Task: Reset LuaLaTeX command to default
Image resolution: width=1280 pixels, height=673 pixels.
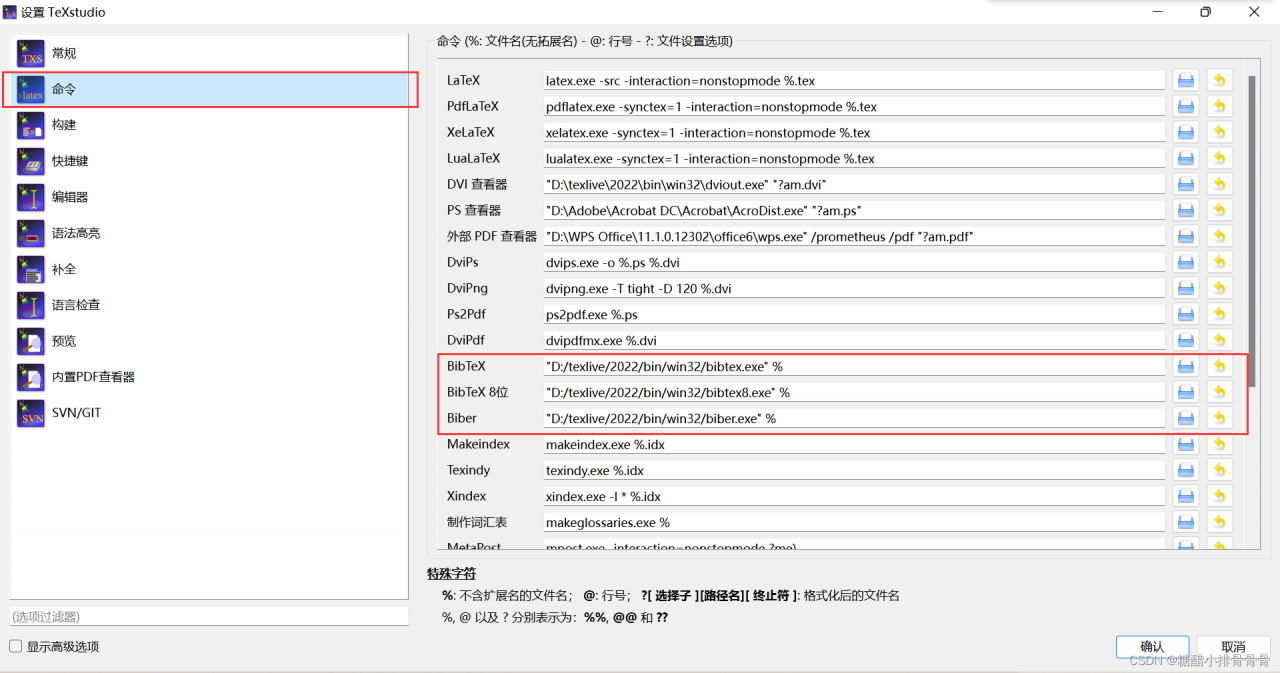Action: coord(1219,158)
